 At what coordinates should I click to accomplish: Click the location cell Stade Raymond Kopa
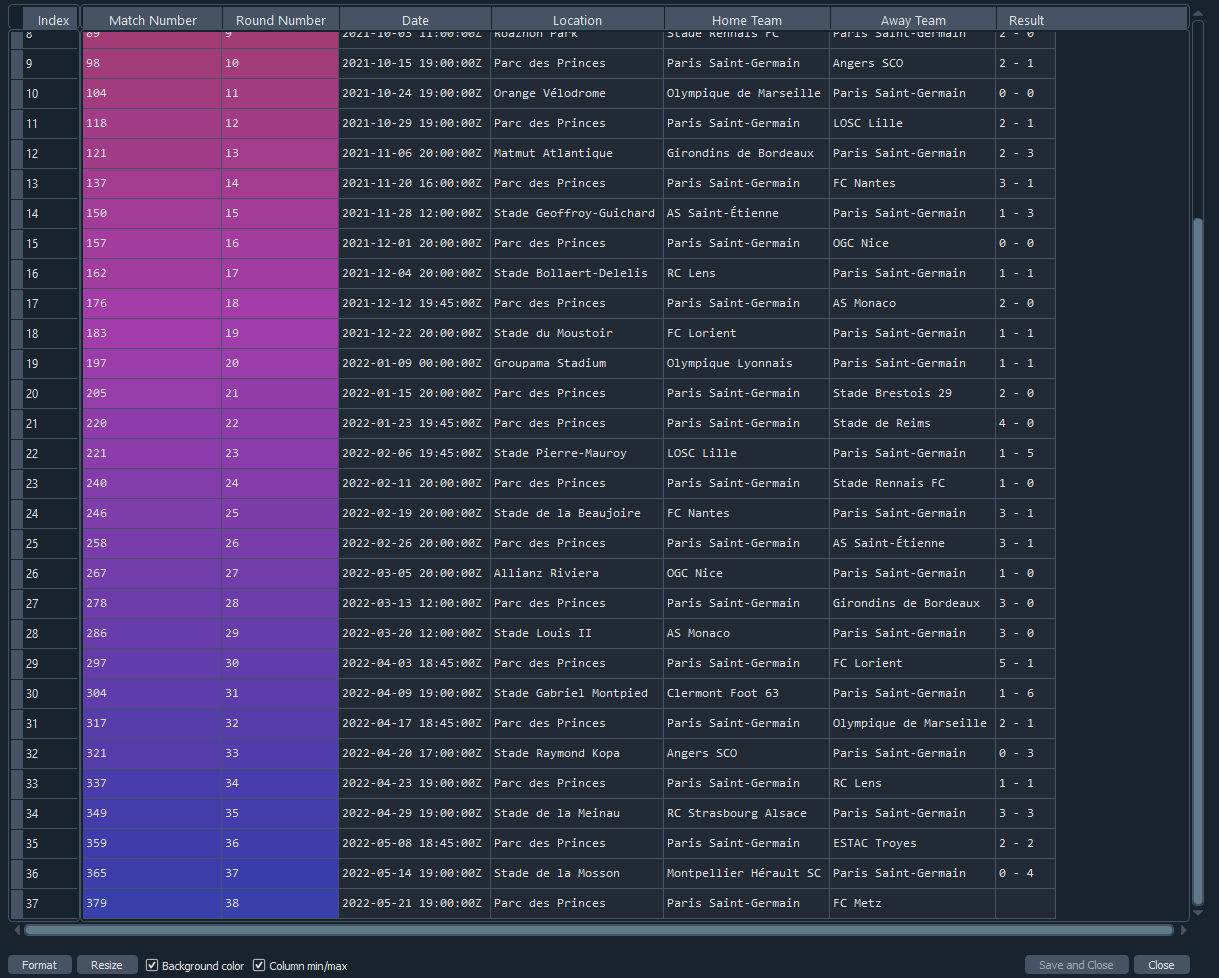[577, 753]
